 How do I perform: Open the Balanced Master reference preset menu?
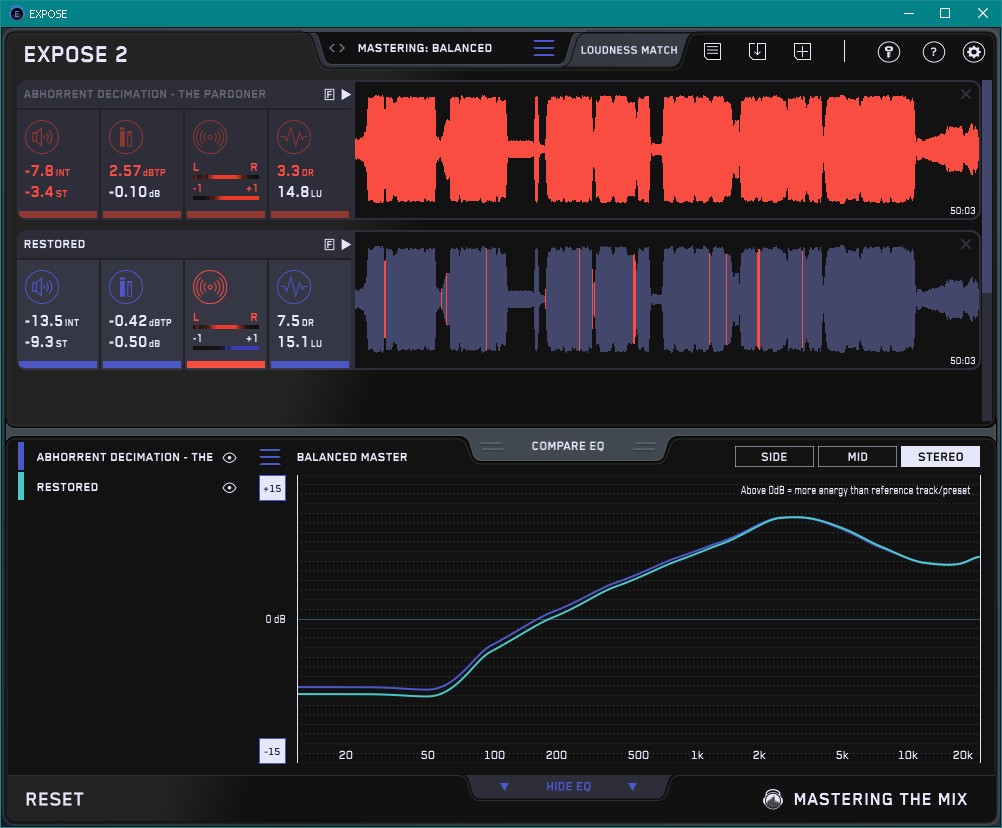tap(270, 457)
